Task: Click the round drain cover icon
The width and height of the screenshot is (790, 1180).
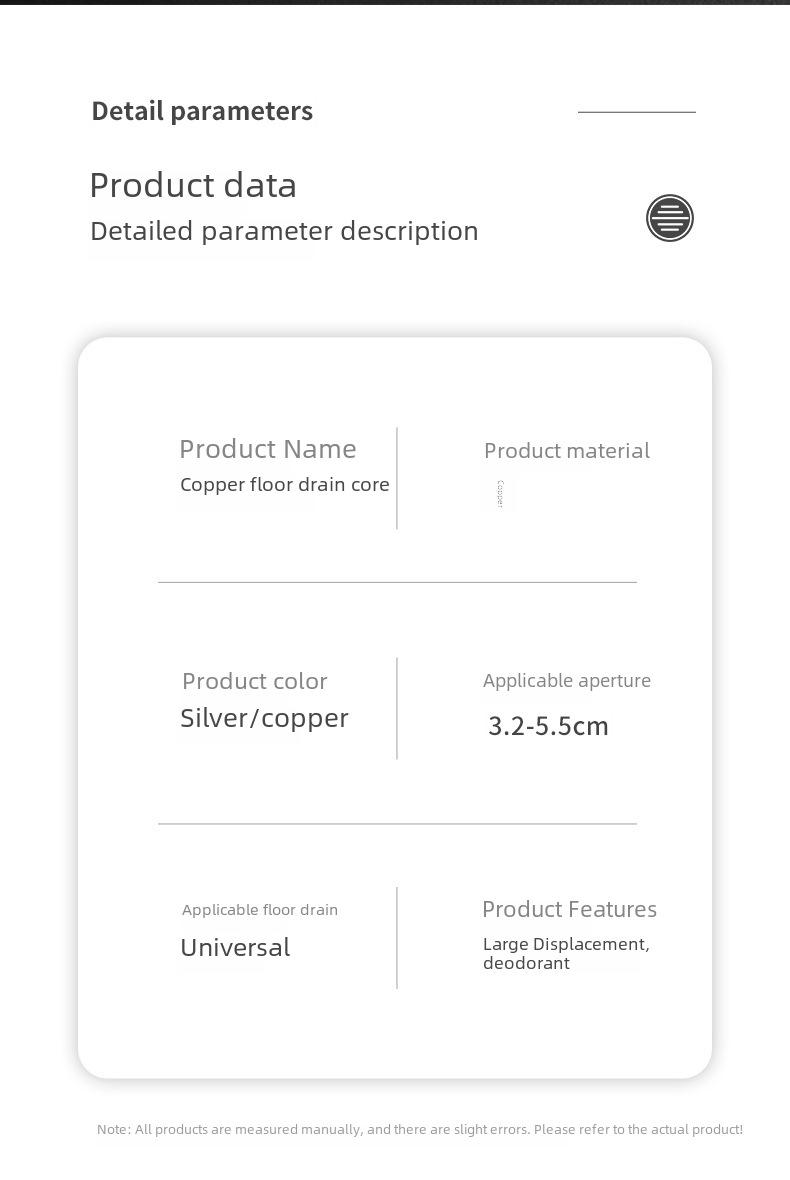Action: point(670,218)
